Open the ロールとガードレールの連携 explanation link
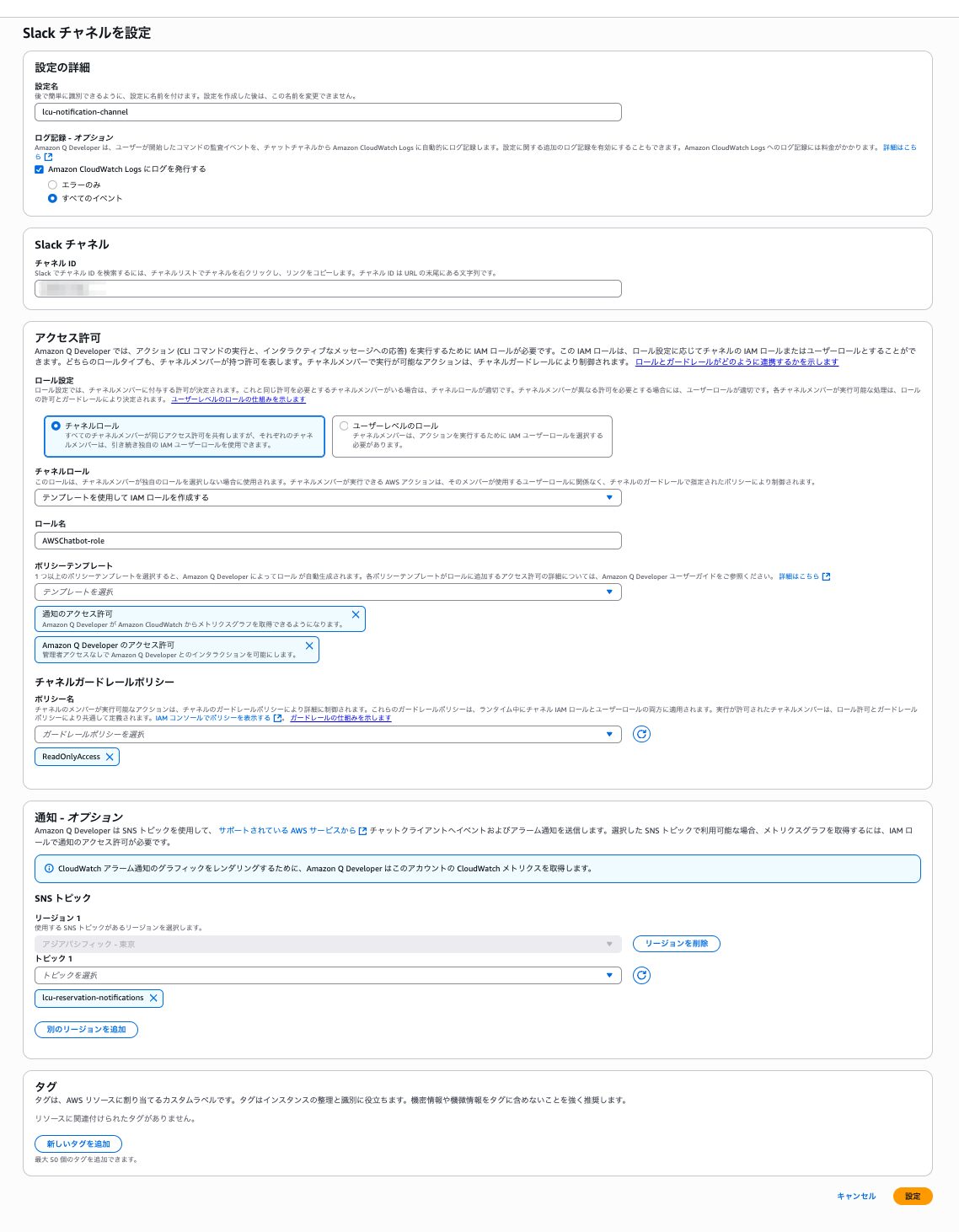The image size is (959, 1232). [737, 362]
